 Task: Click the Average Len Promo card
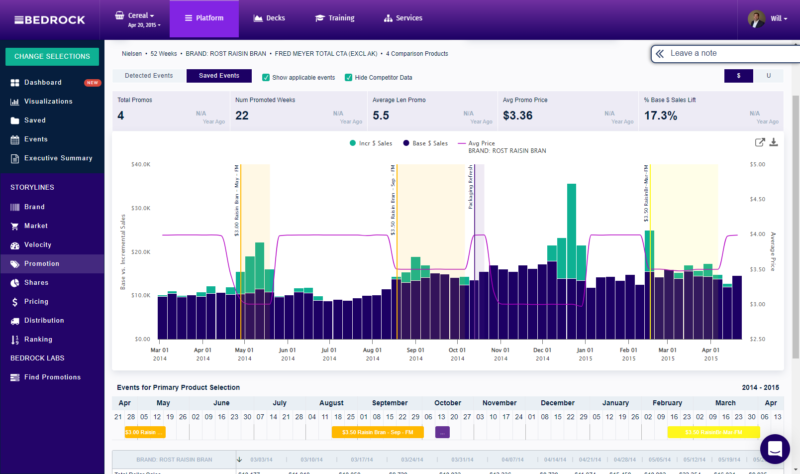click(432, 111)
